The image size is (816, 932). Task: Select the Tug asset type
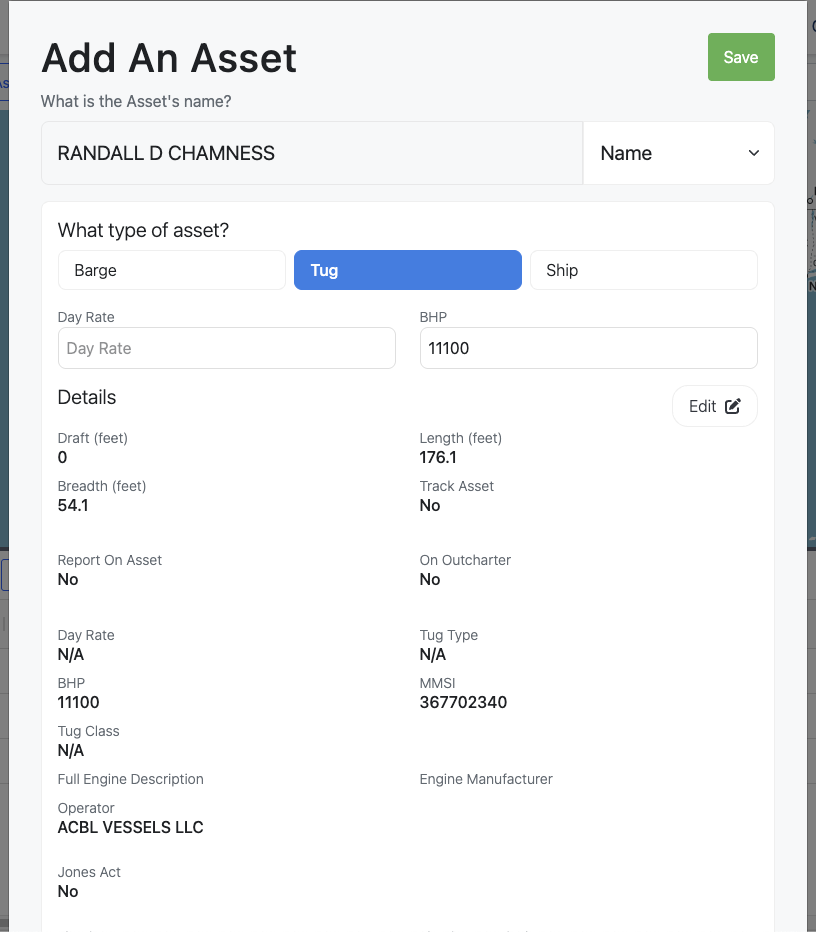408,270
